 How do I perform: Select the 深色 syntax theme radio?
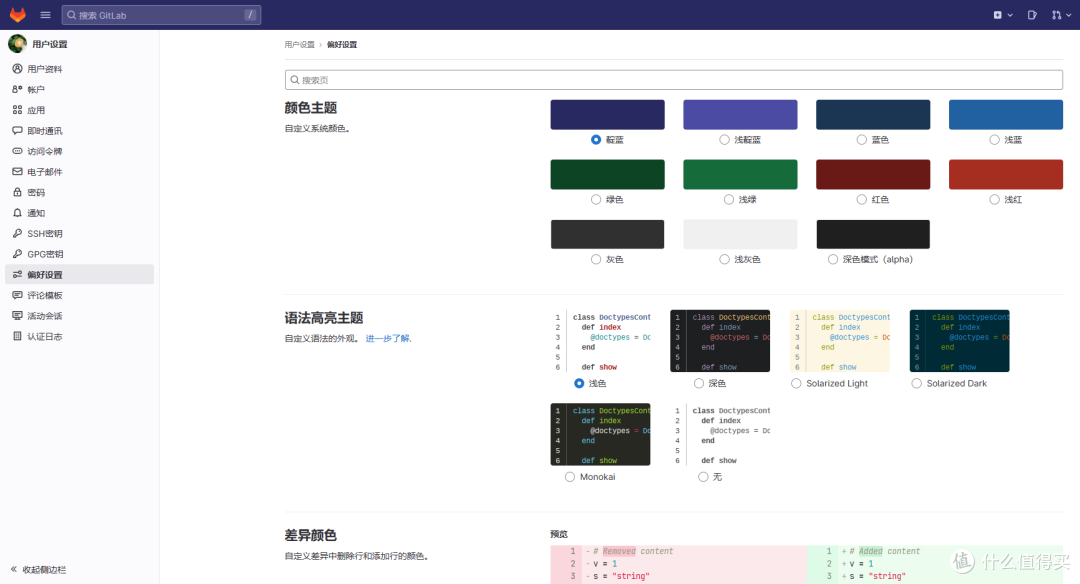pyautogui.click(x=698, y=384)
